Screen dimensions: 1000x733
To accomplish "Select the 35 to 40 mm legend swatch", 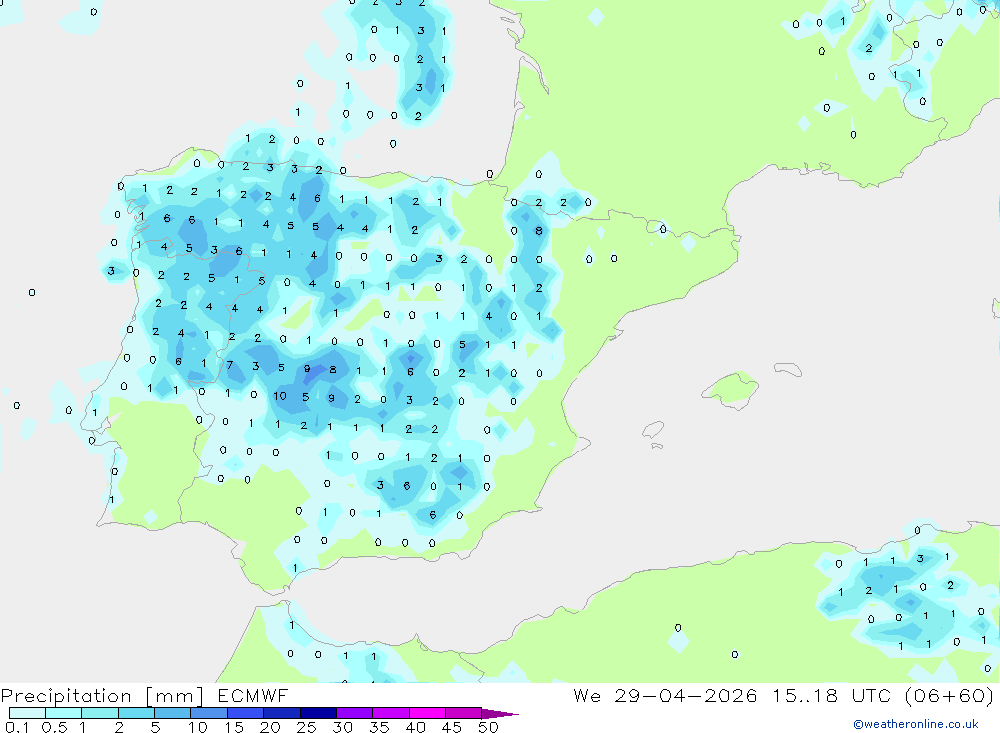I will click(390, 713).
